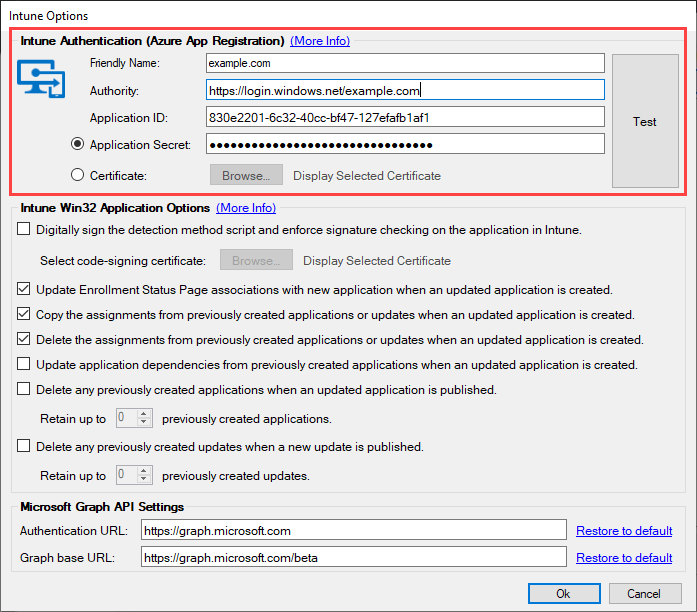Click the Application ID field
697x612 pixels.
pos(405,117)
